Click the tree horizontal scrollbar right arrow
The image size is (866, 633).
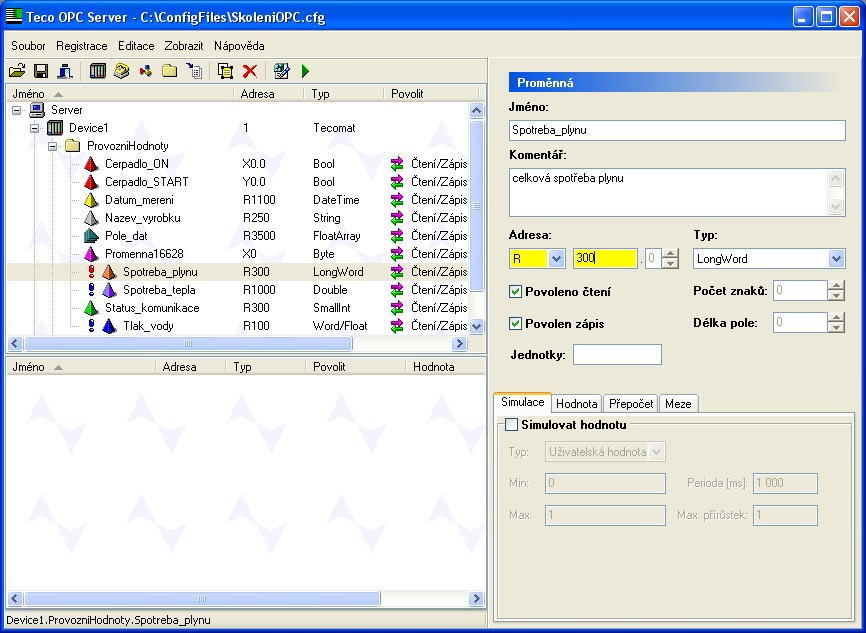click(x=459, y=344)
